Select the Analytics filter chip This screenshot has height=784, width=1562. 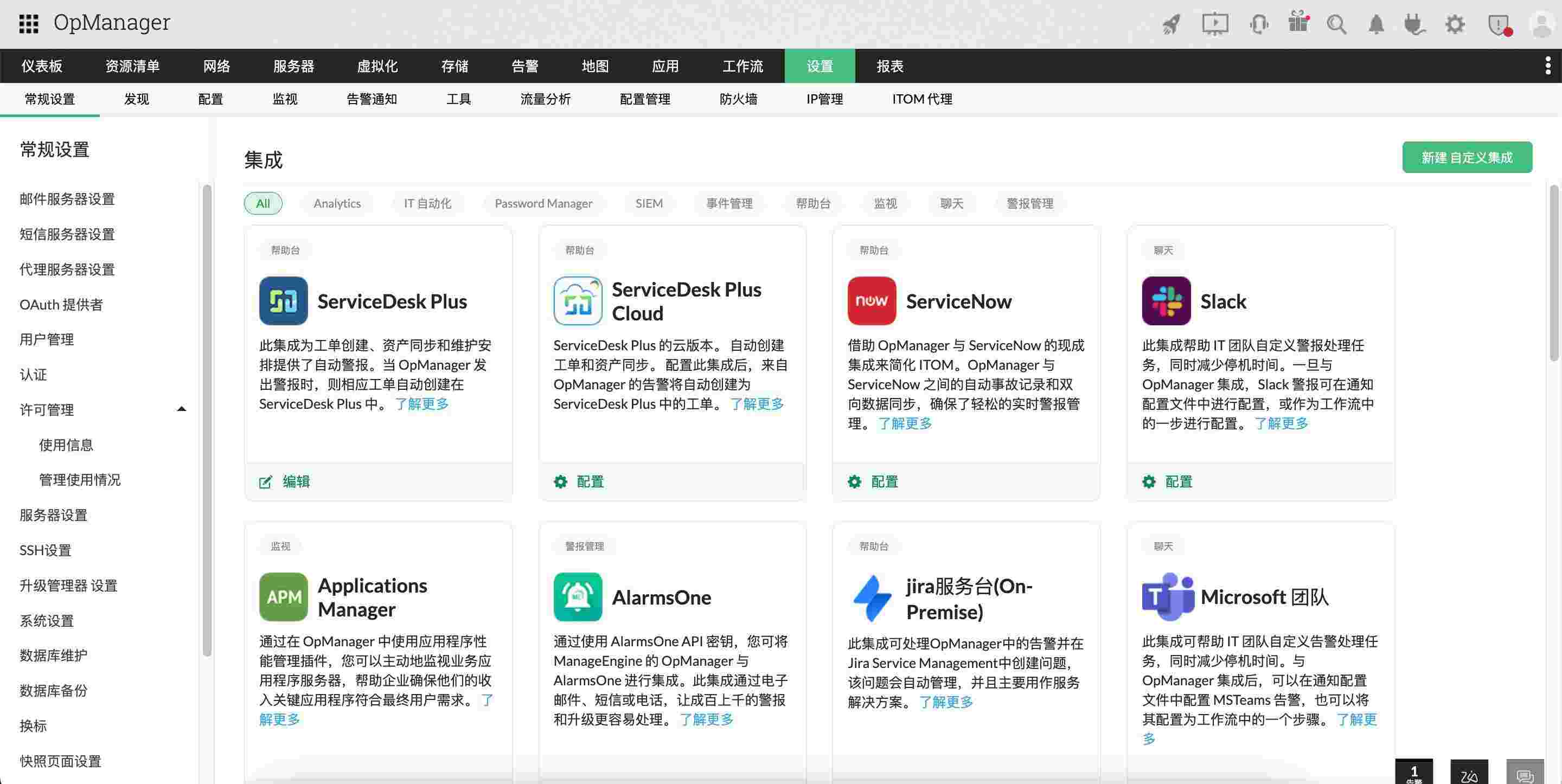pyautogui.click(x=336, y=203)
